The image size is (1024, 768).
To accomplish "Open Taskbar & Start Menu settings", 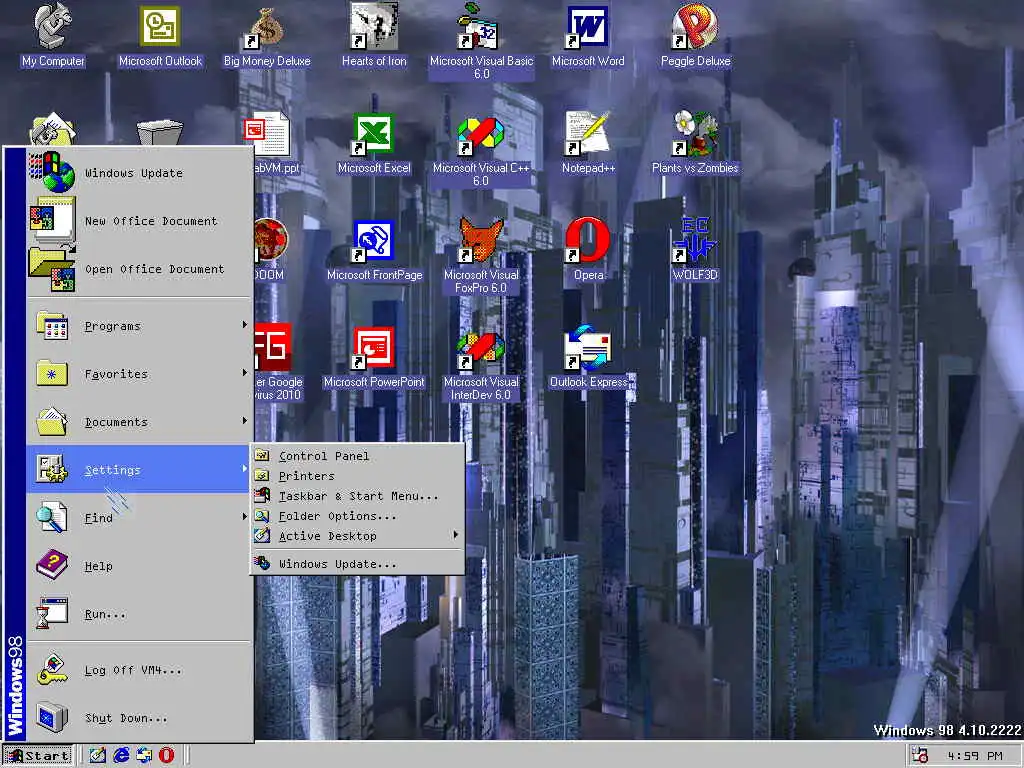I will coord(357,496).
